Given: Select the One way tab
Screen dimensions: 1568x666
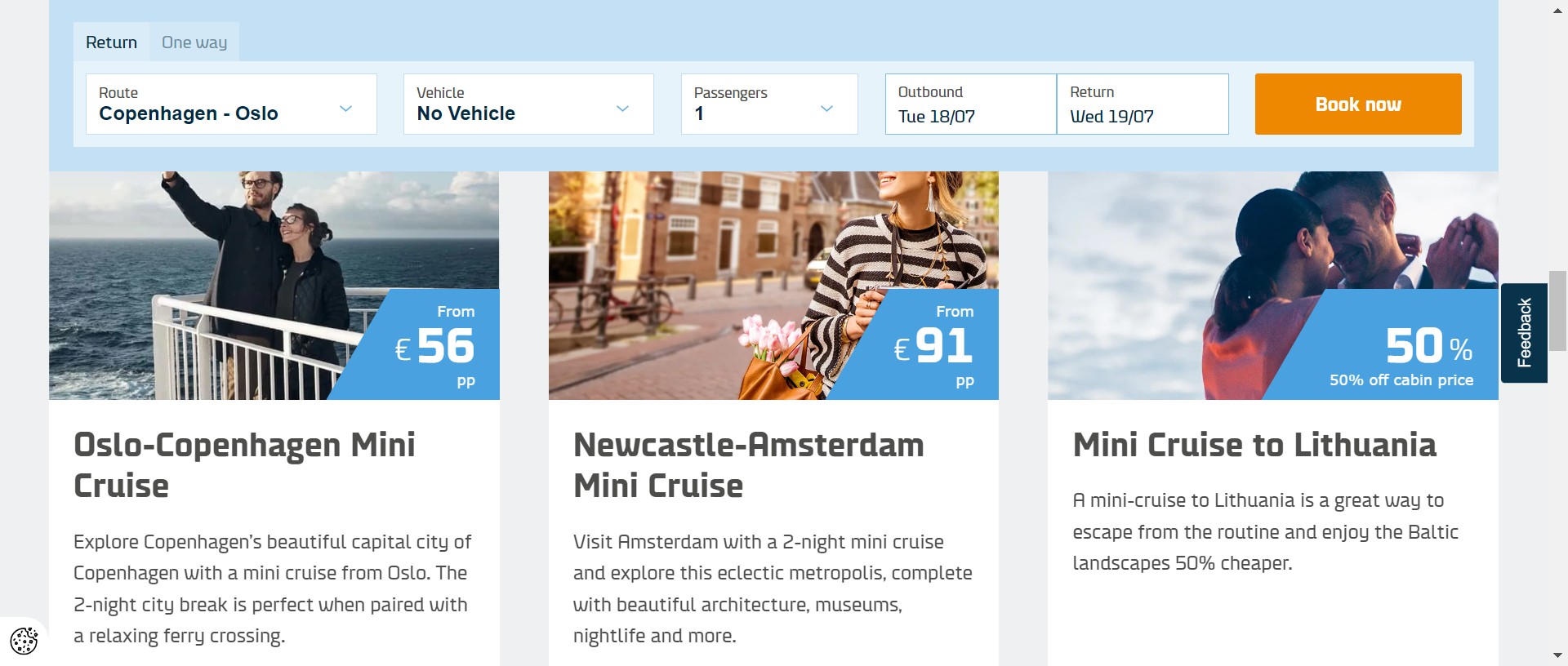Looking at the screenshot, I should (194, 42).
